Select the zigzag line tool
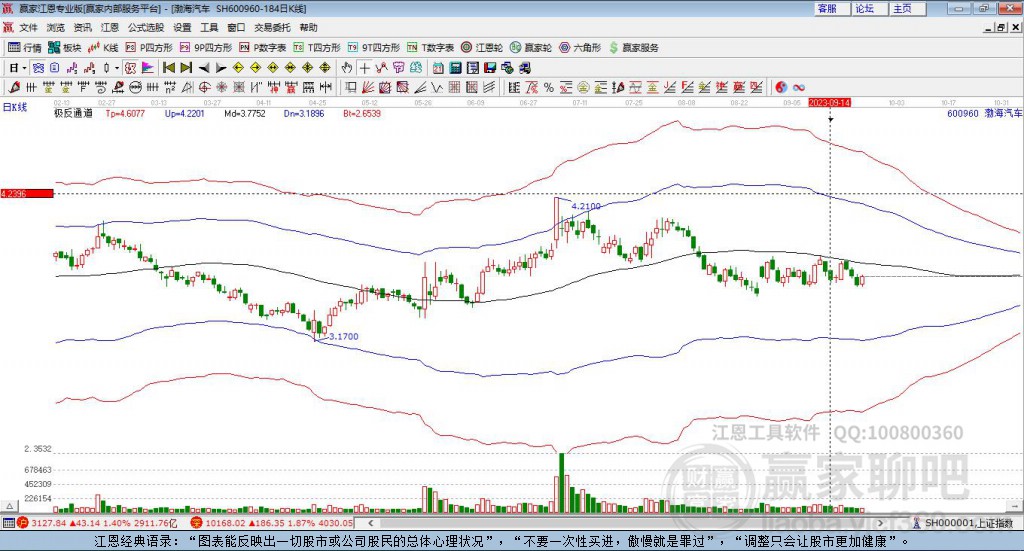 [x=437, y=87]
